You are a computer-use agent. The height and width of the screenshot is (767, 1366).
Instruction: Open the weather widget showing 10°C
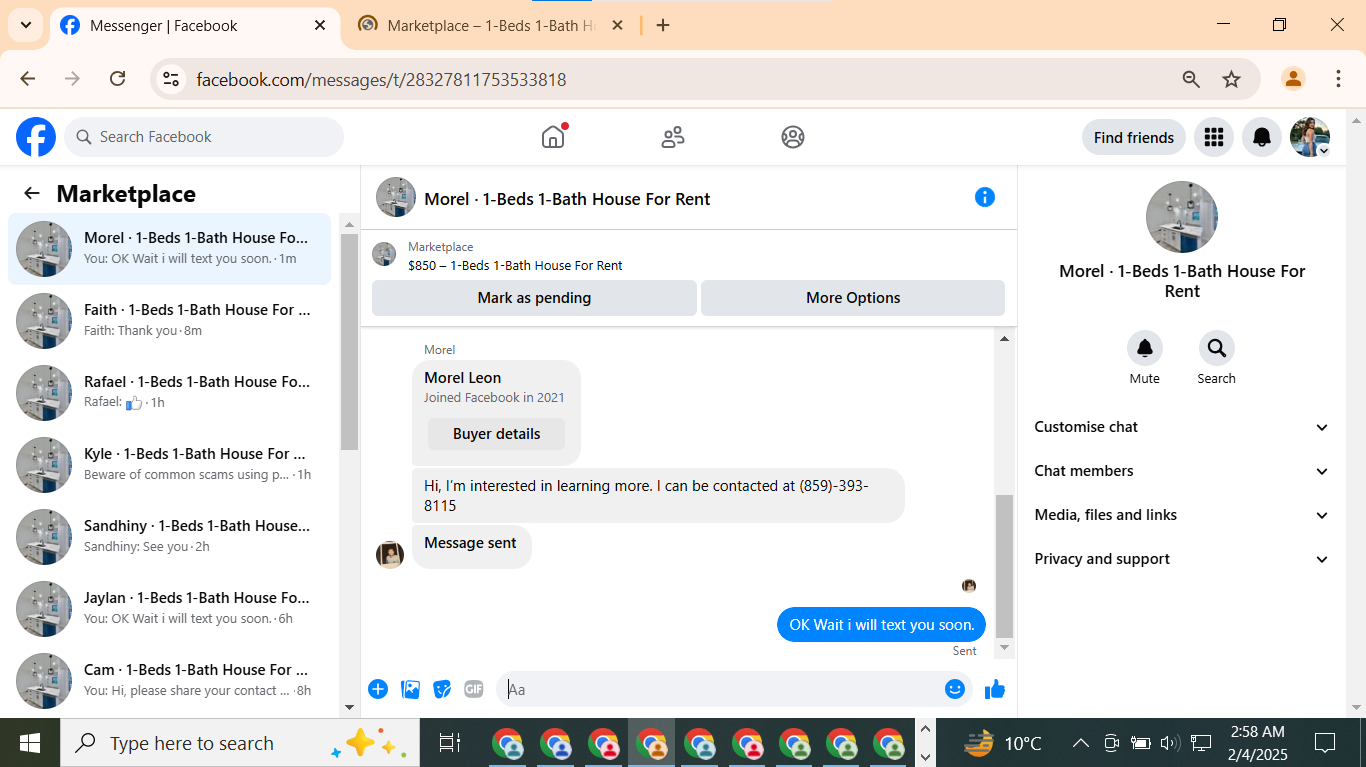(1003, 743)
